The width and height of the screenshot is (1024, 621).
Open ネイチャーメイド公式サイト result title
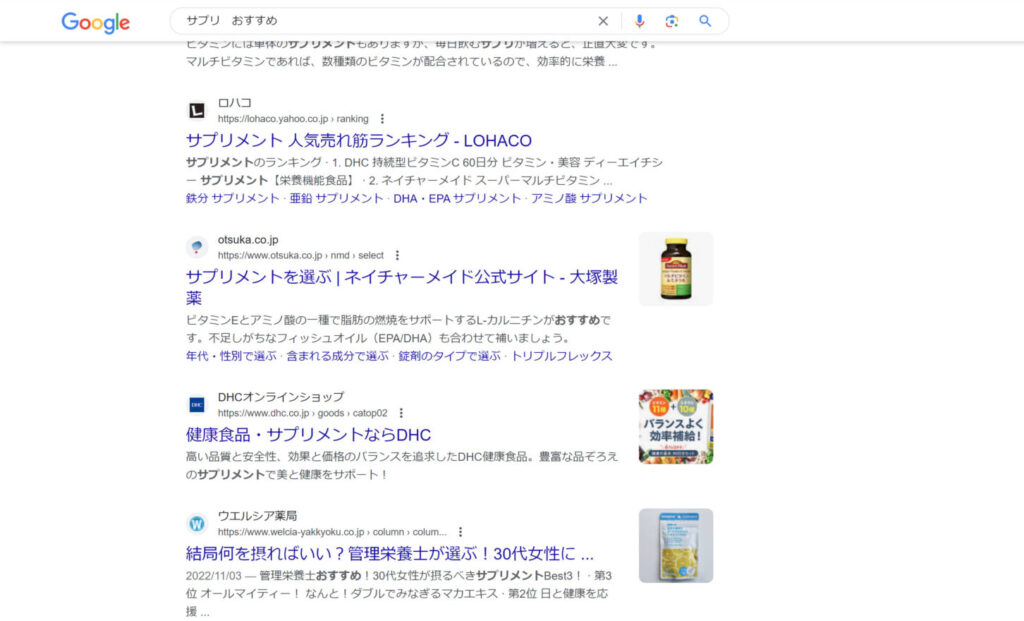point(402,287)
